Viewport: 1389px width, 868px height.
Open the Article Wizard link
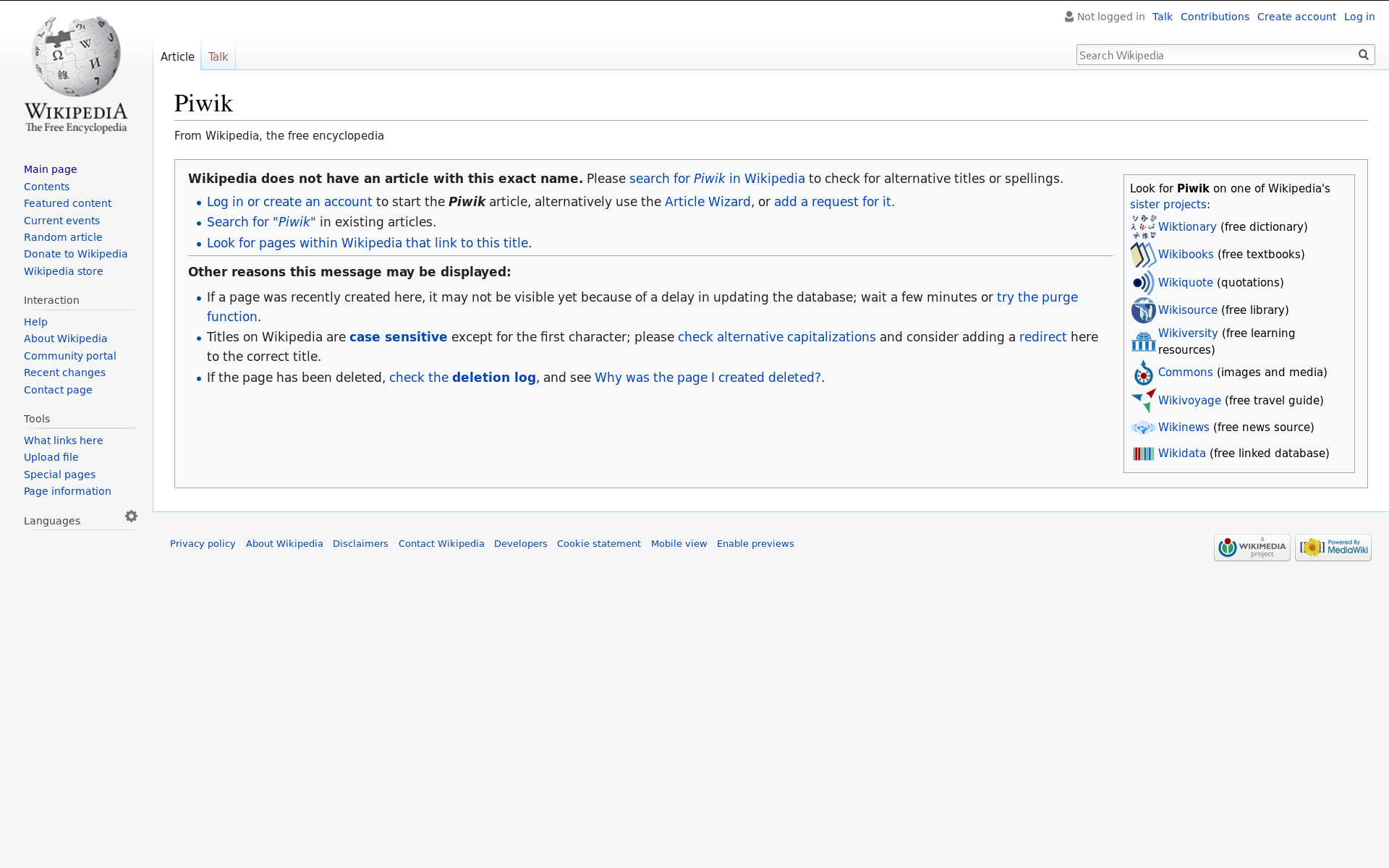[x=708, y=202]
